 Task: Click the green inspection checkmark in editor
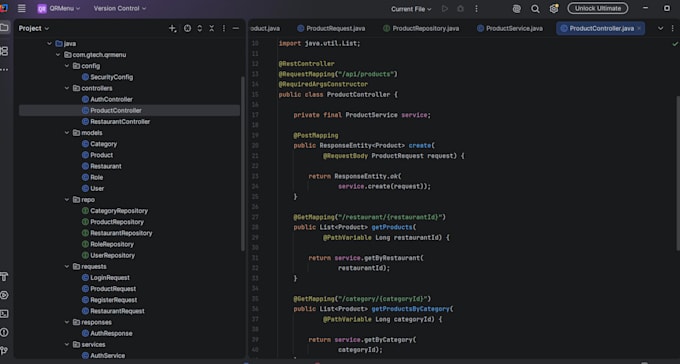point(675,44)
